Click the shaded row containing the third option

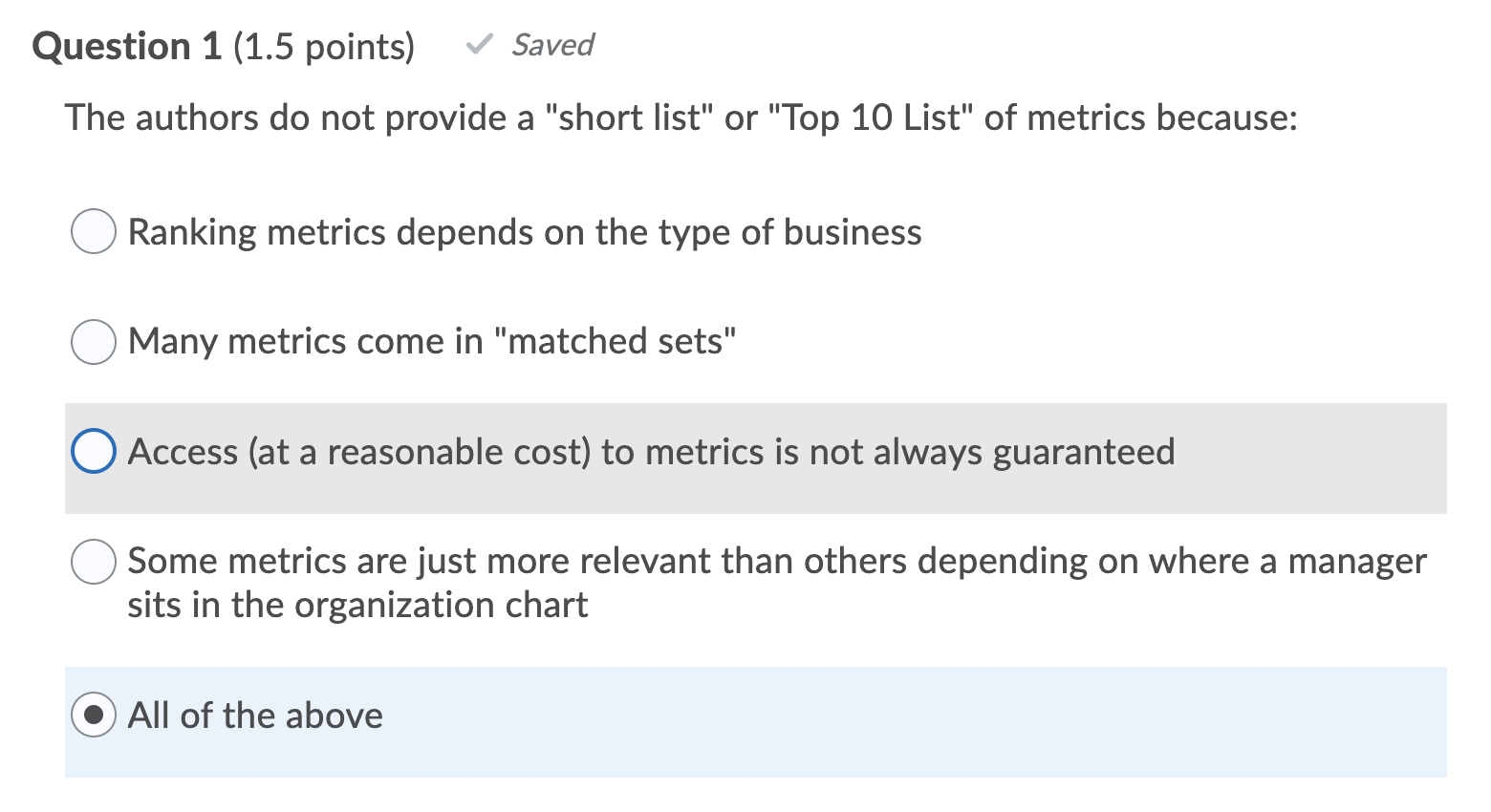(x=745, y=458)
